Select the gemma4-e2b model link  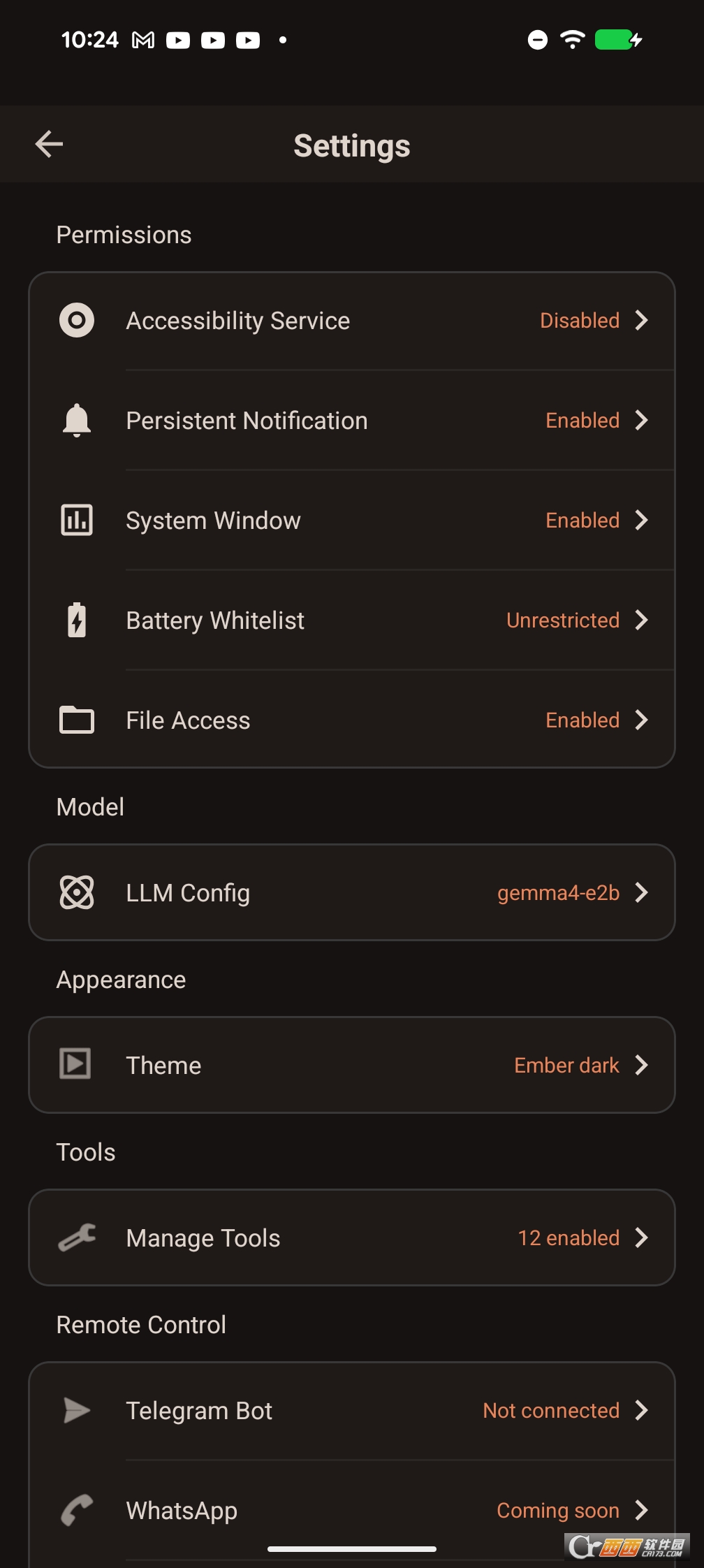pyautogui.click(x=558, y=893)
